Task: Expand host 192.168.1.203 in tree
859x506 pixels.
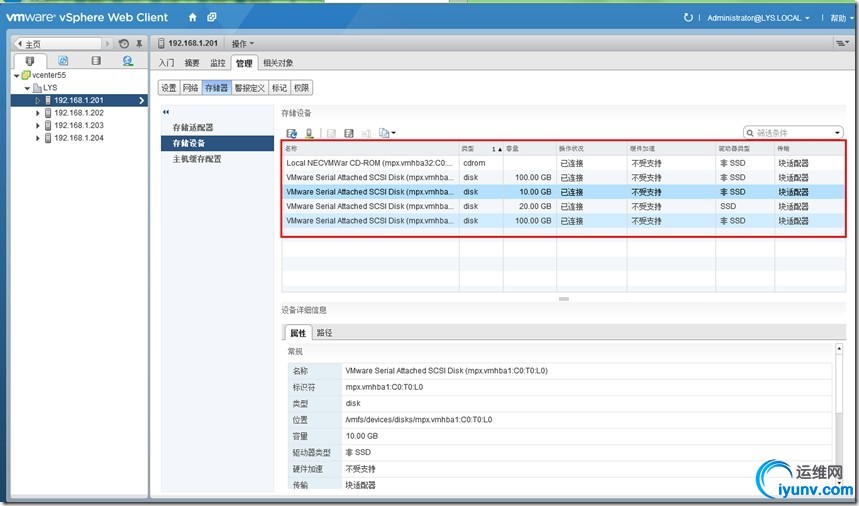Action: pos(38,126)
